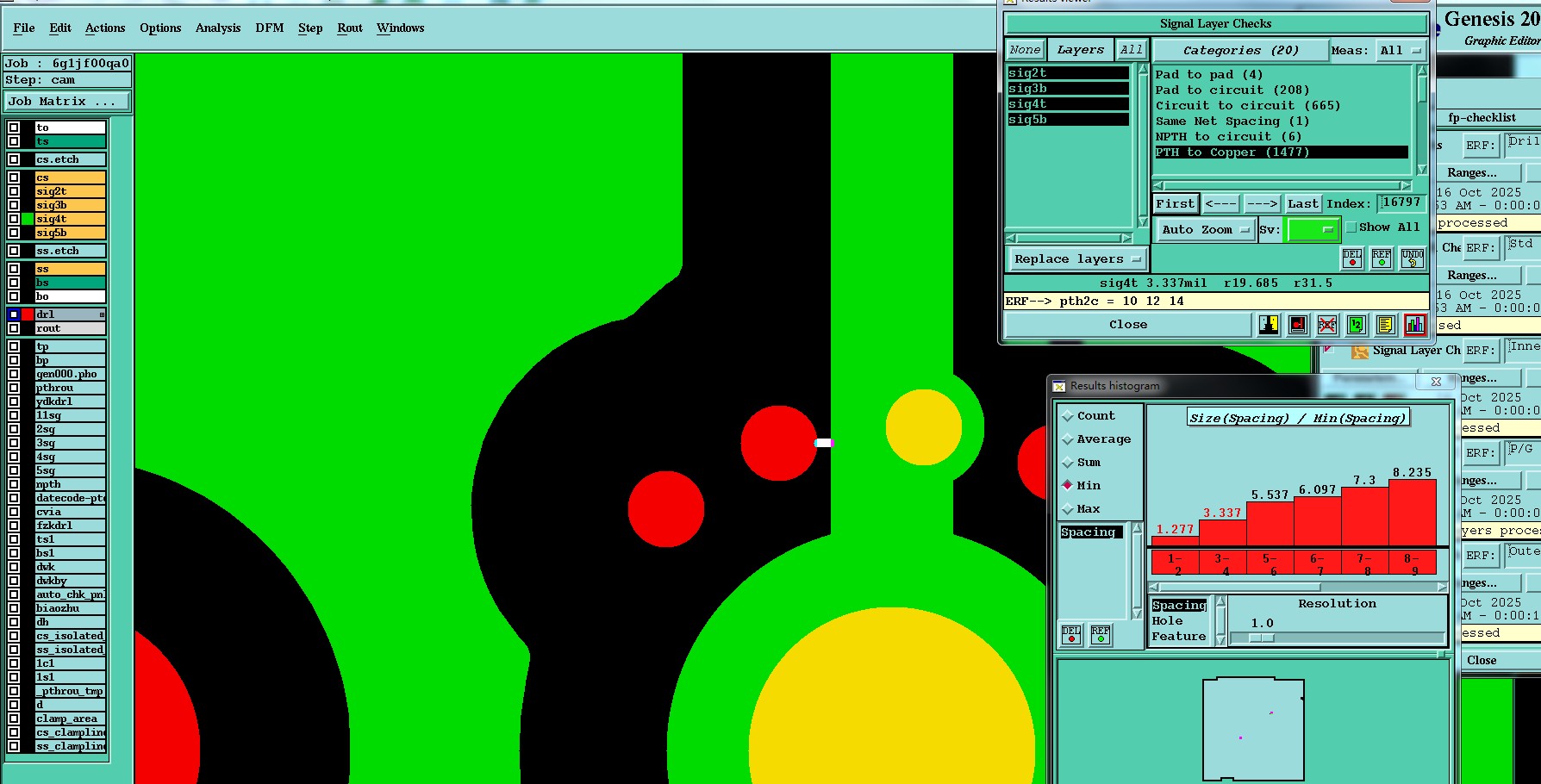Close the Results viewer window
Viewport: 1541px width, 784px height.
point(1128,325)
